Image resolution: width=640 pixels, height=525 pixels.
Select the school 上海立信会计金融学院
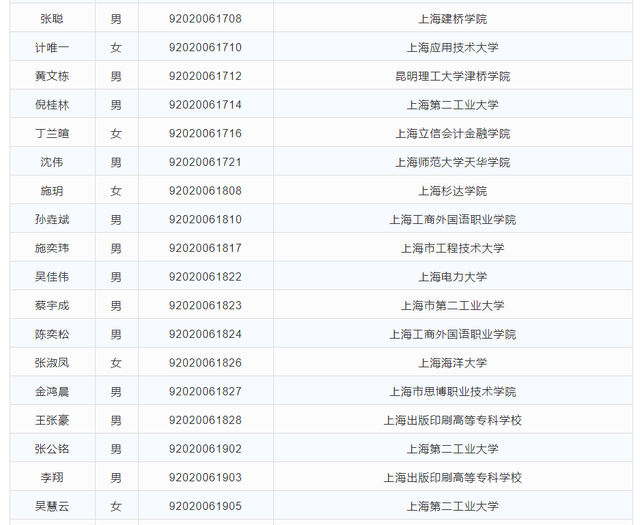453,133
